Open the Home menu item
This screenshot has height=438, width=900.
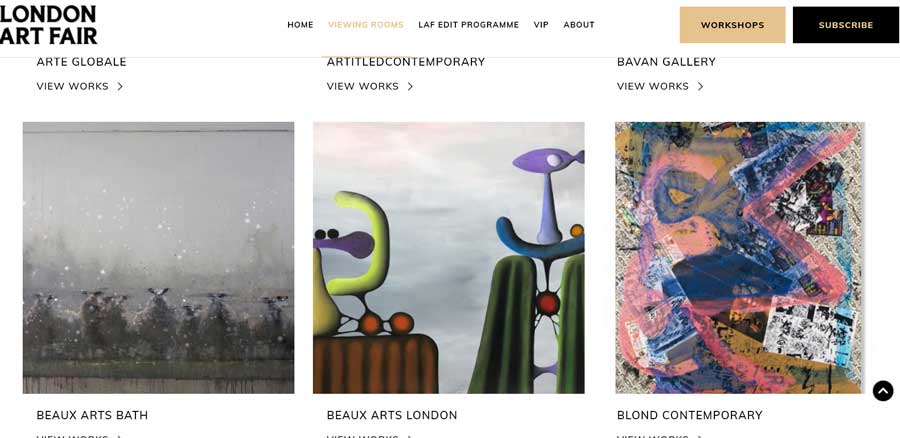(300, 25)
